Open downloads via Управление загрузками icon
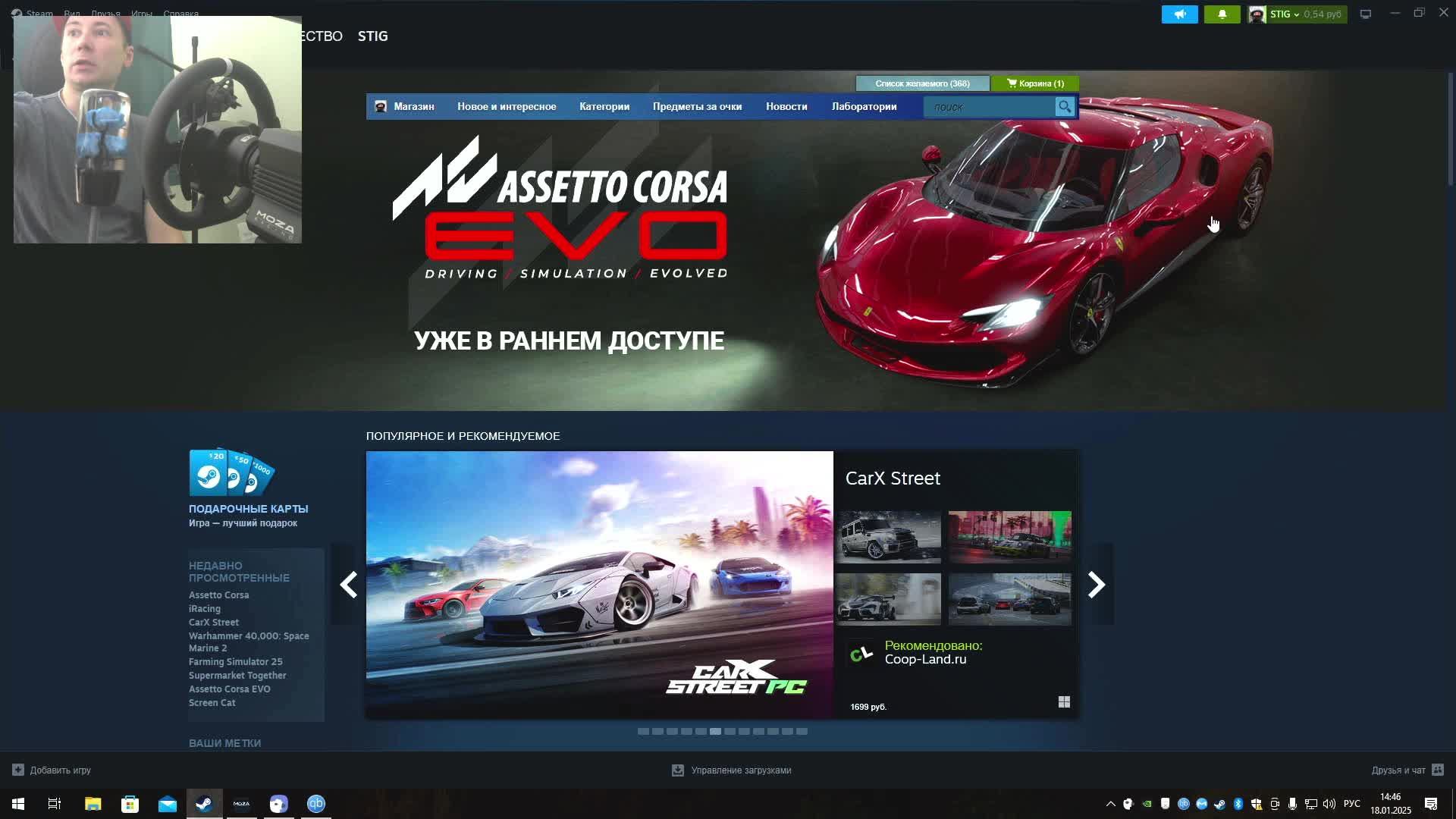 [x=676, y=770]
